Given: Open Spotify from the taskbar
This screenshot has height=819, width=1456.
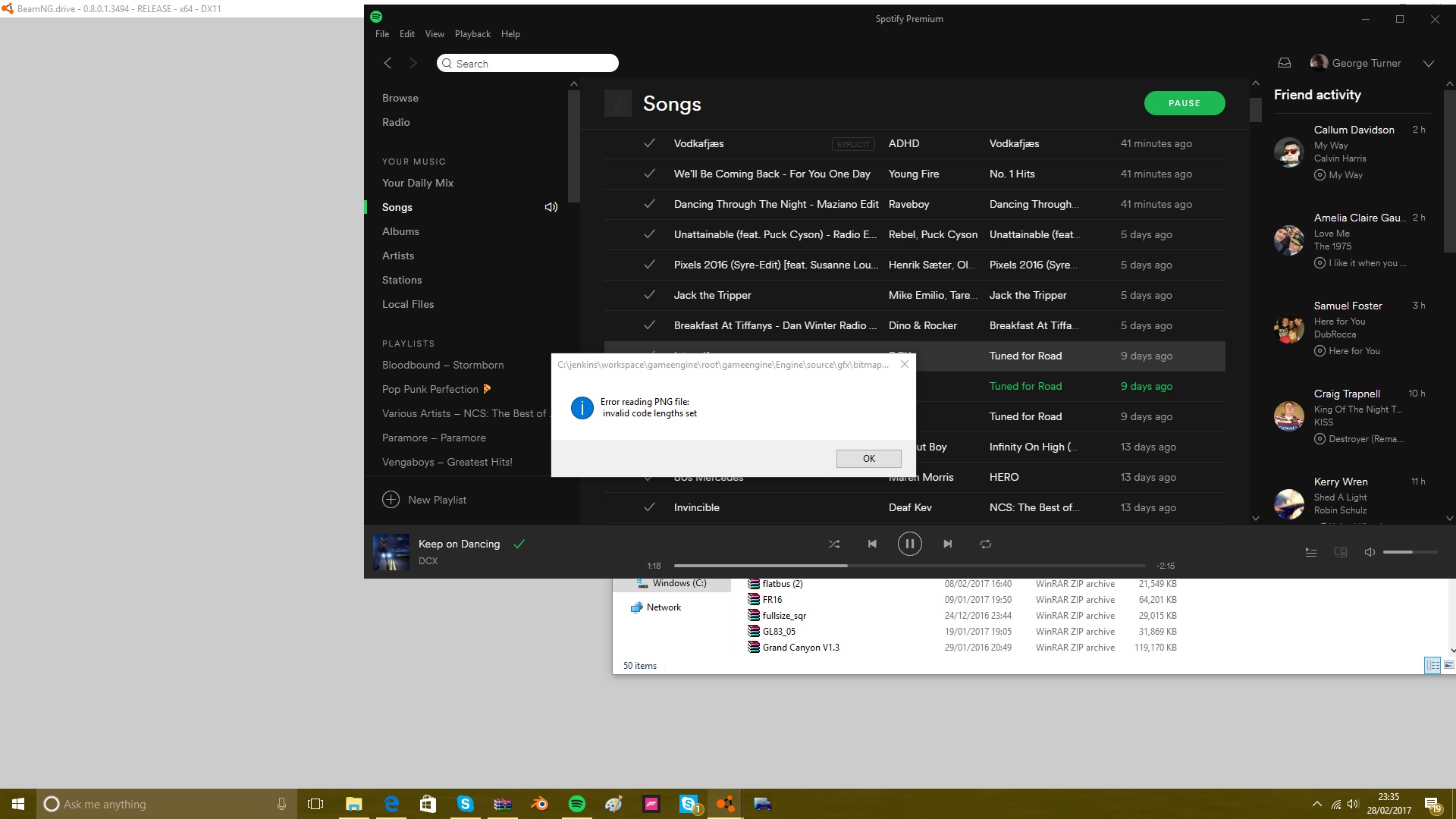Looking at the screenshot, I should click(576, 804).
